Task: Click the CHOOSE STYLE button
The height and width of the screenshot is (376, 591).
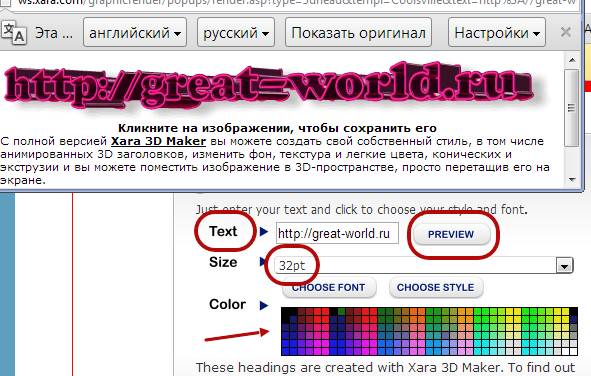Action: pyautogui.click(x=436, y=287)
